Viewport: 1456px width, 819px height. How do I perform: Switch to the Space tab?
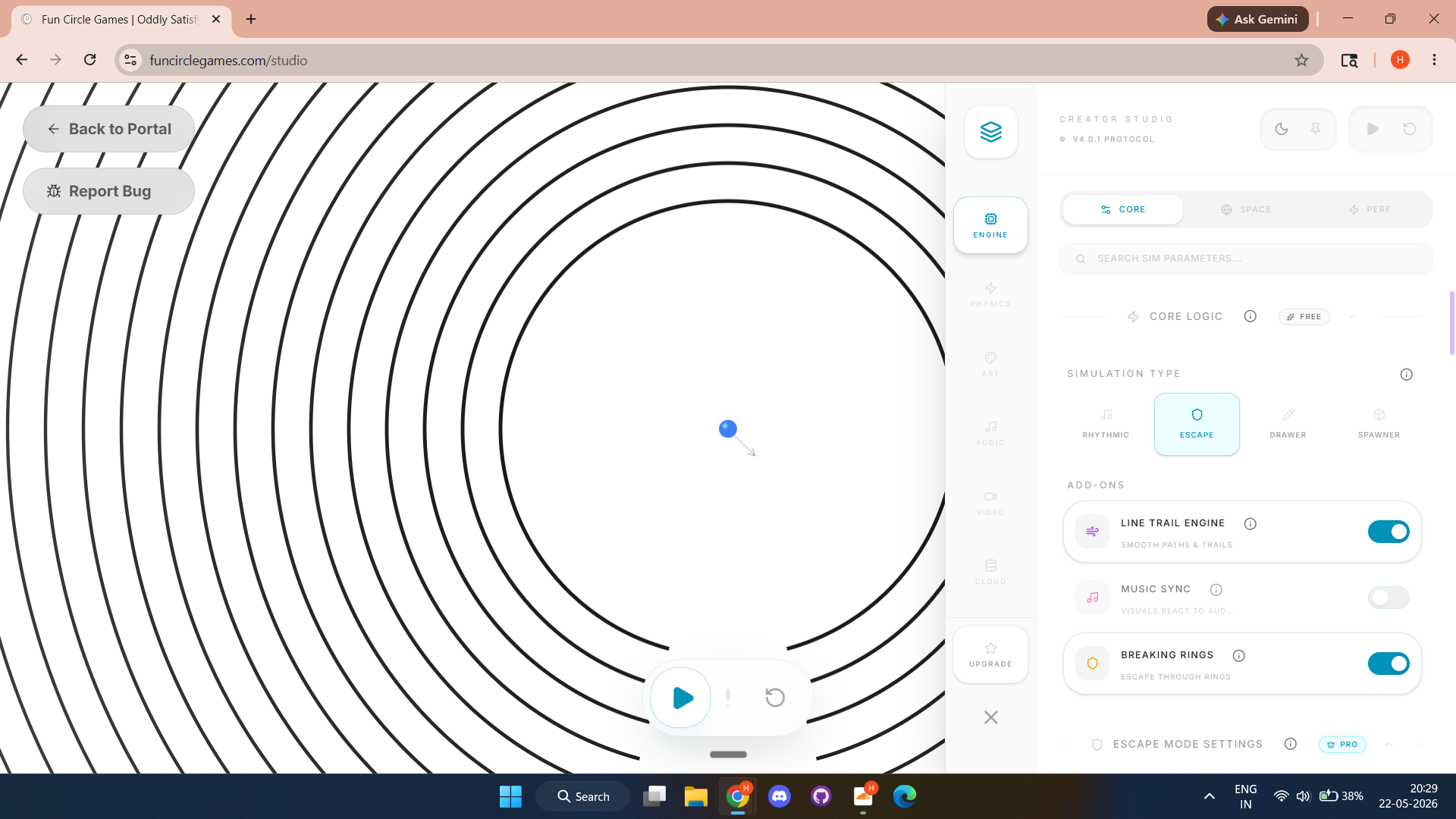click(x=1245, y=209)
